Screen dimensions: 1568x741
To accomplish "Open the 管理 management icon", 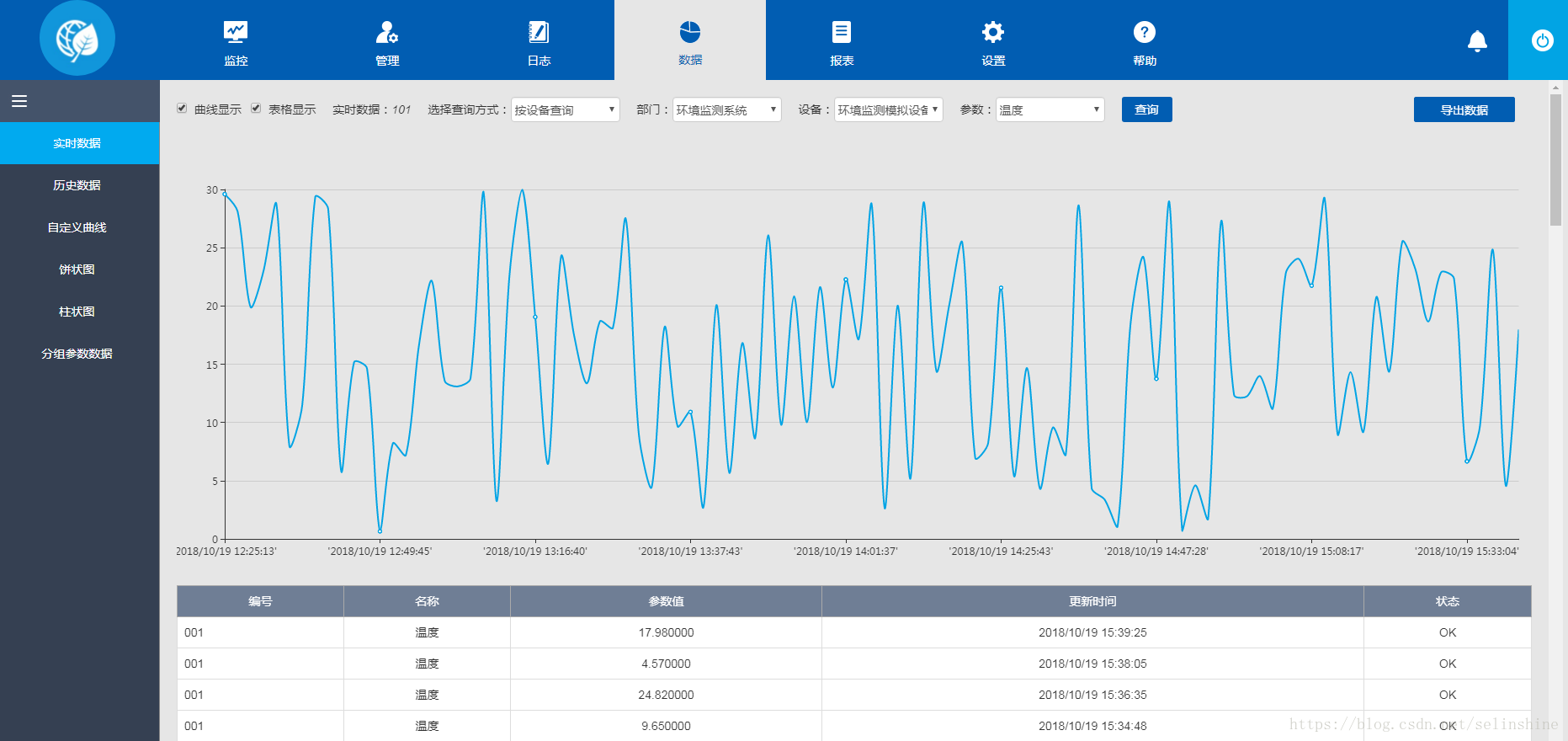I will click(x=387, y=32).
